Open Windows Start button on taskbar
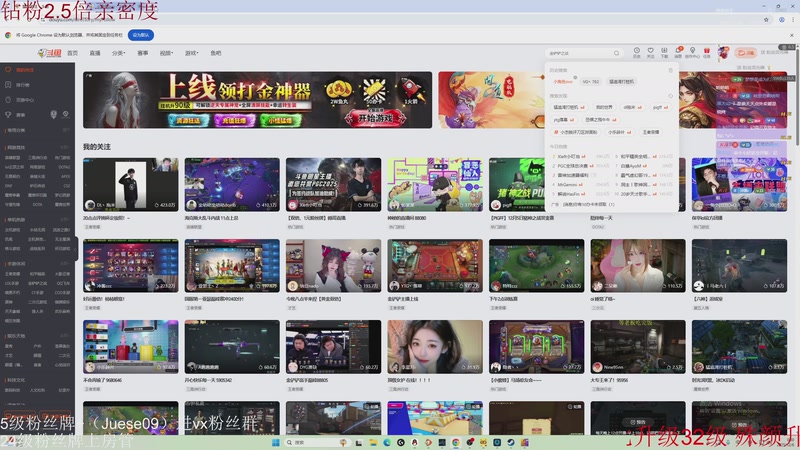800x450 pixels. [x=276, y=442]
